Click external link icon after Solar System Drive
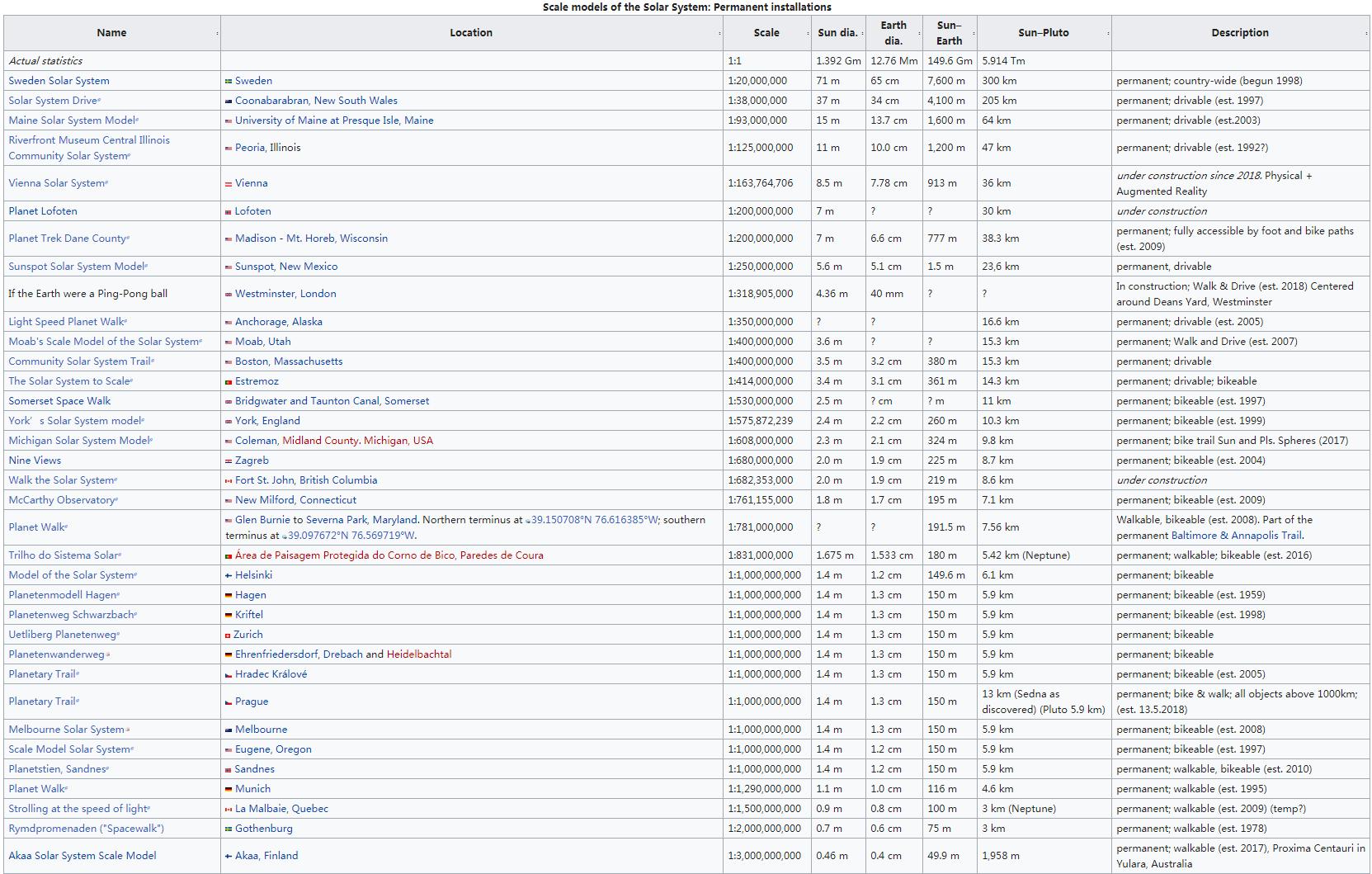Screen dimensions: 1372x874 click(x=100, y=101)
